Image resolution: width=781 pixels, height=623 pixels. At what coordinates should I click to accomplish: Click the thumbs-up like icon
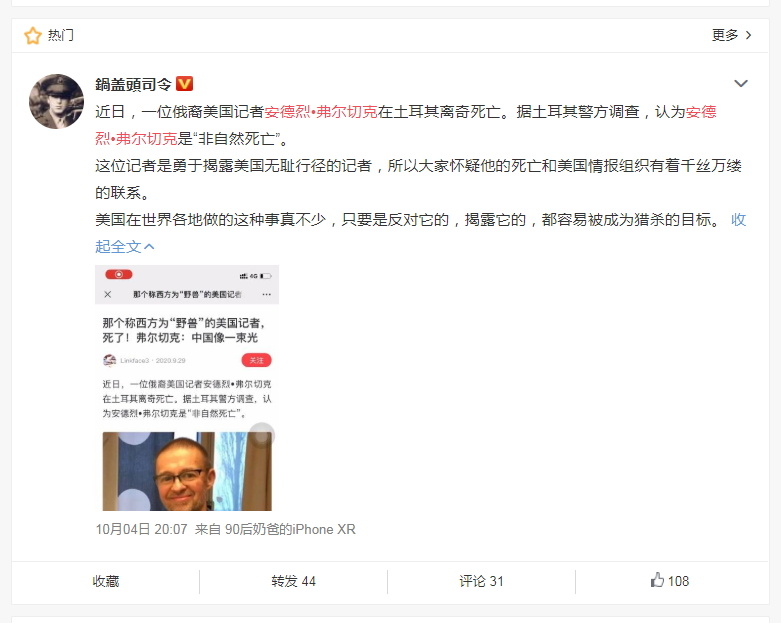pos(657,580)
